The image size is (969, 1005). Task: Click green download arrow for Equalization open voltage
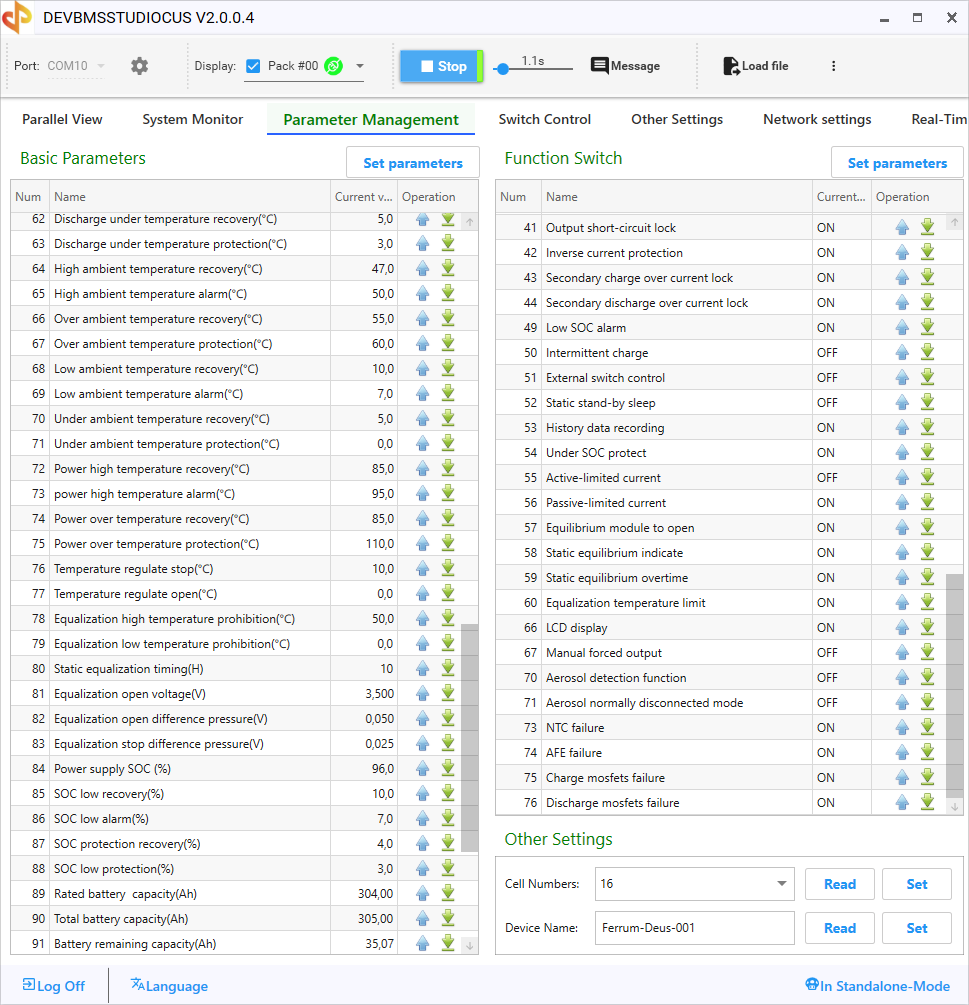click(x=448, y=693)
